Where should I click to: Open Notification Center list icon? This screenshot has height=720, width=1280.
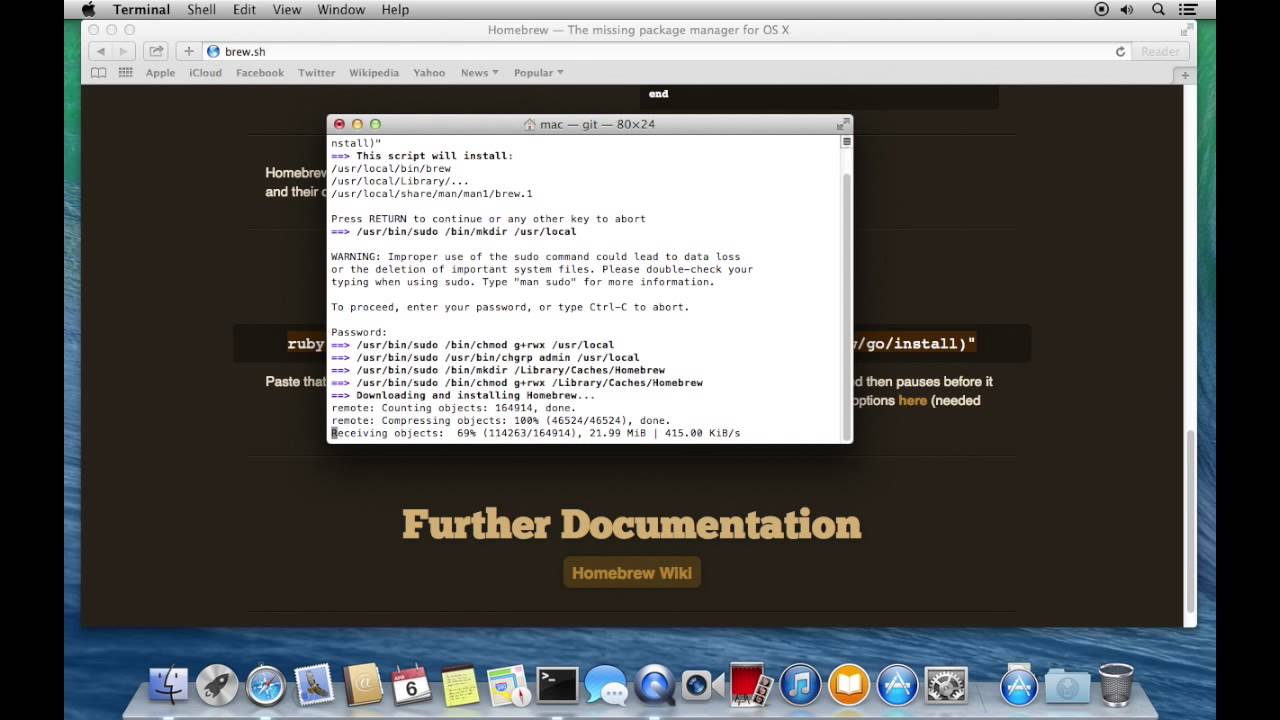point(1187,9)
